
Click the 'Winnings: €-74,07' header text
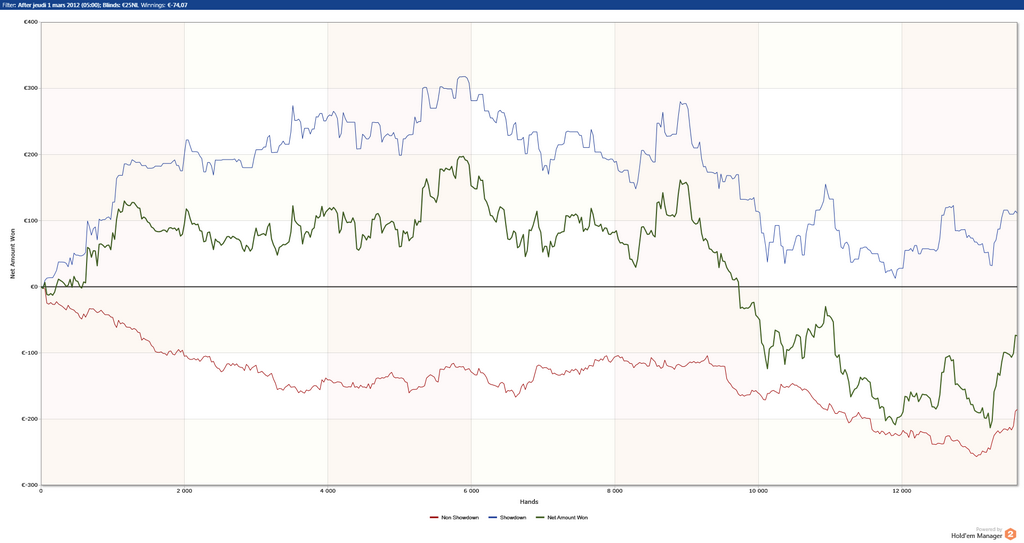click(x=165, y=5)
